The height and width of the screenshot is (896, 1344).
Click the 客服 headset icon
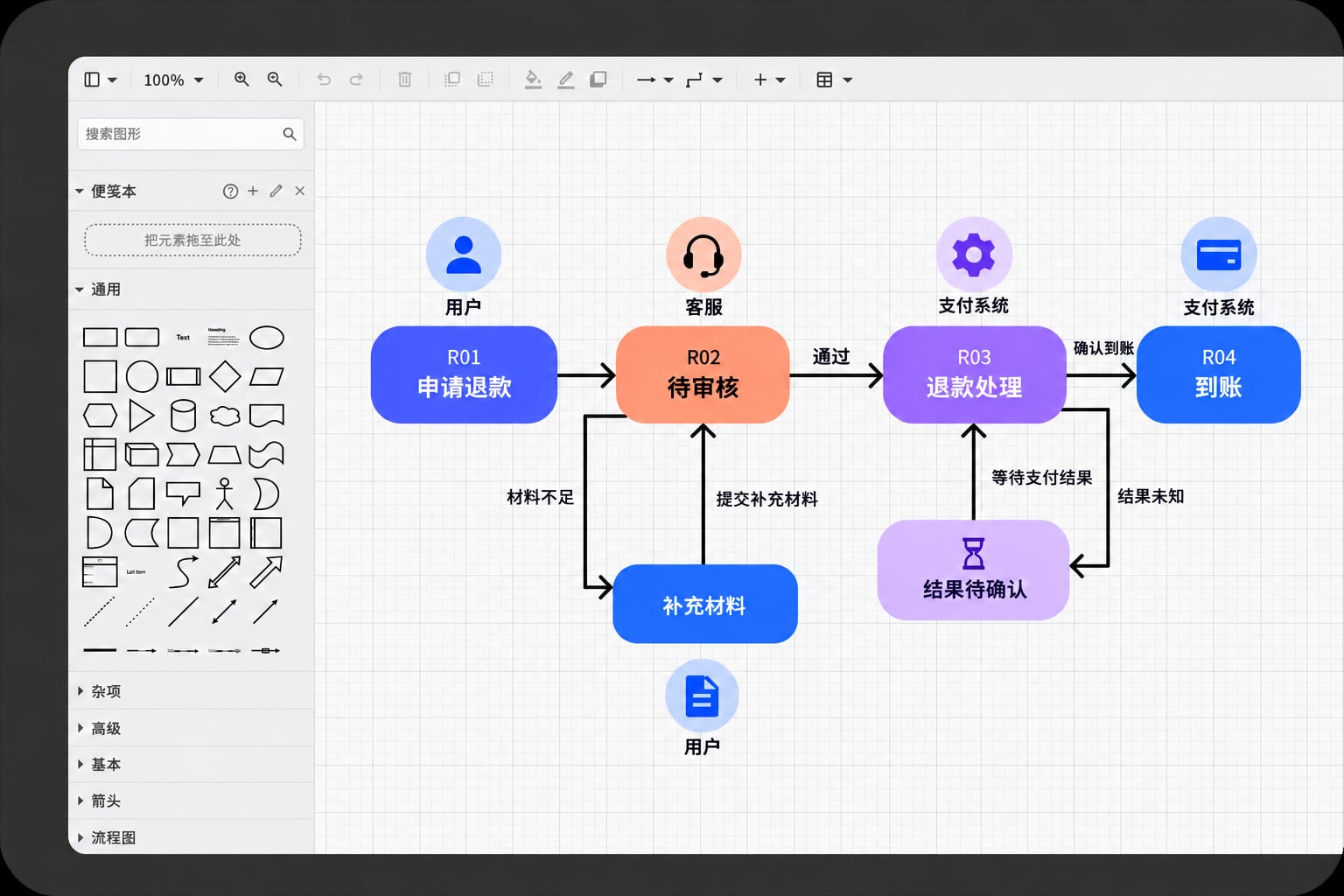pyautogui.click(x=703, y=255)
